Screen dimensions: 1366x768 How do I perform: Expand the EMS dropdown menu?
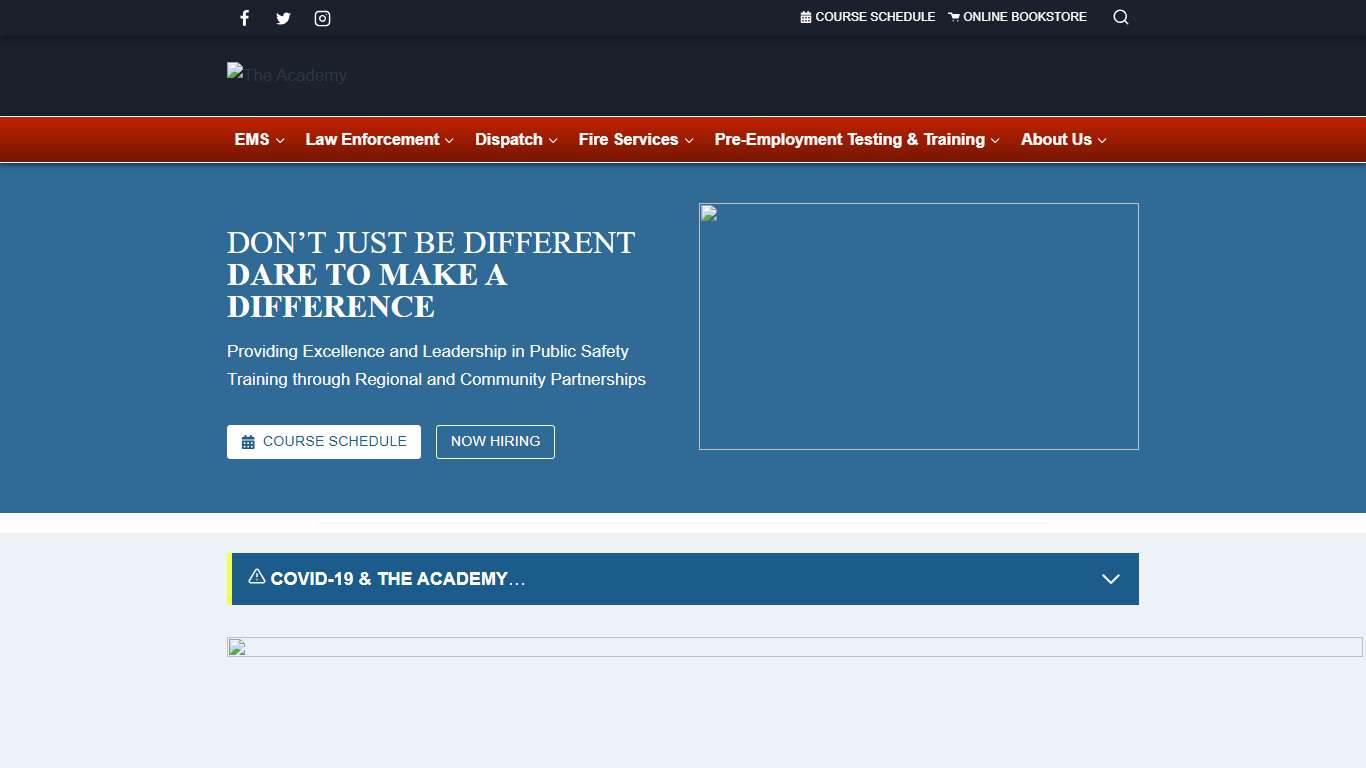(259, 140)
